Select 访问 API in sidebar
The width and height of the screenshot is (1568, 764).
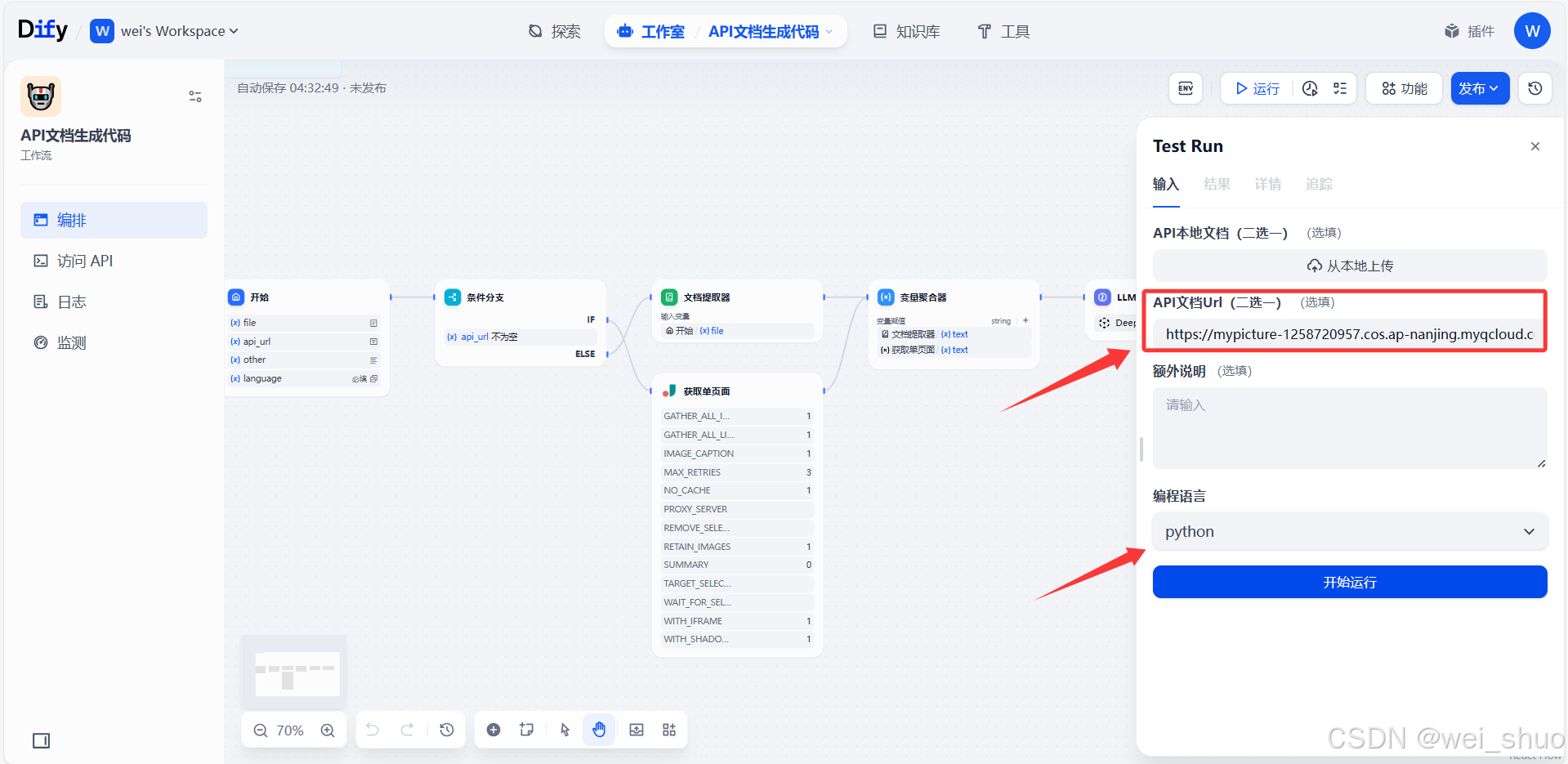[114, 261]
